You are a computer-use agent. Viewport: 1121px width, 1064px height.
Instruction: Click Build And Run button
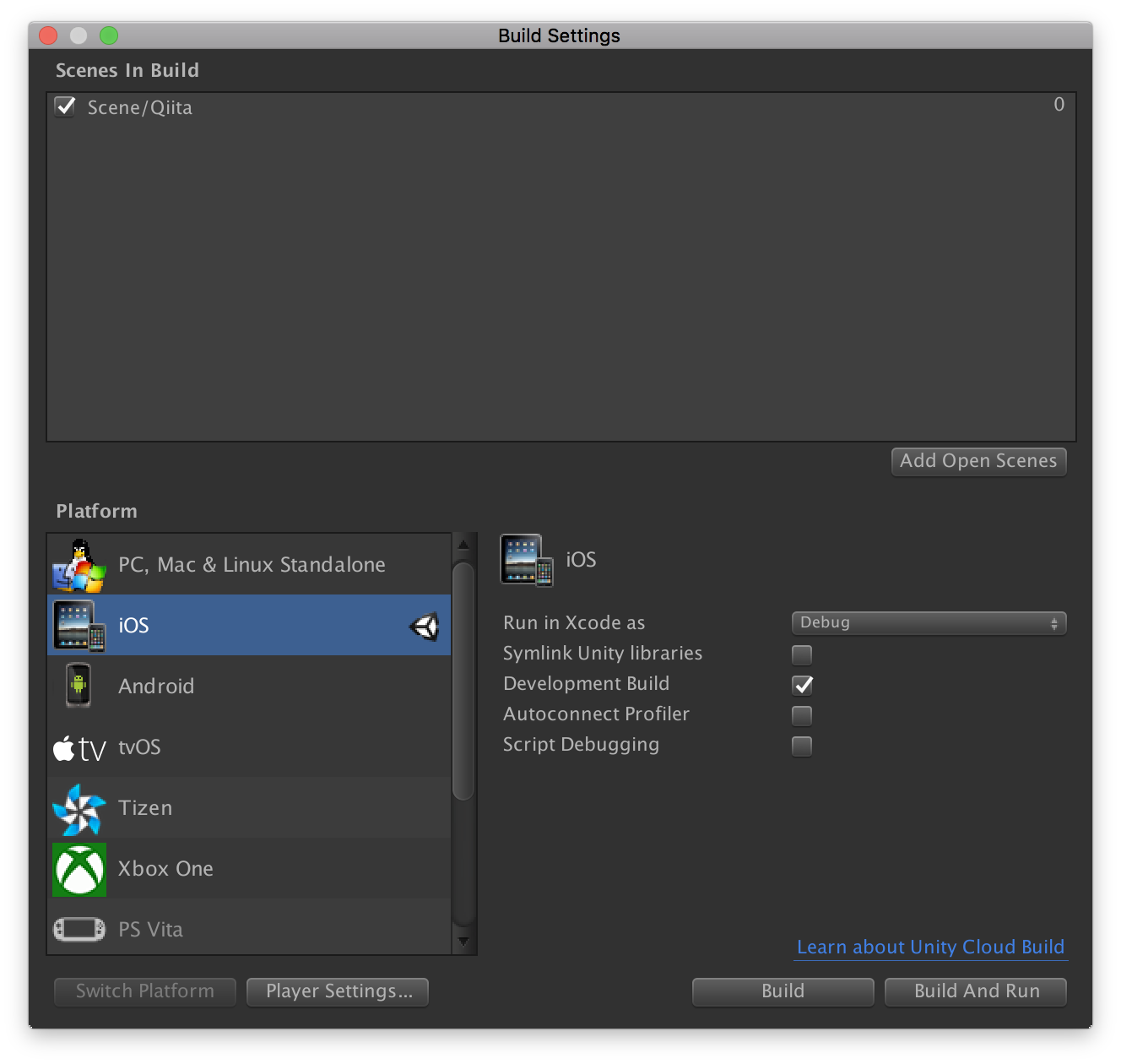pyautogui.click(x=976, y=991)
